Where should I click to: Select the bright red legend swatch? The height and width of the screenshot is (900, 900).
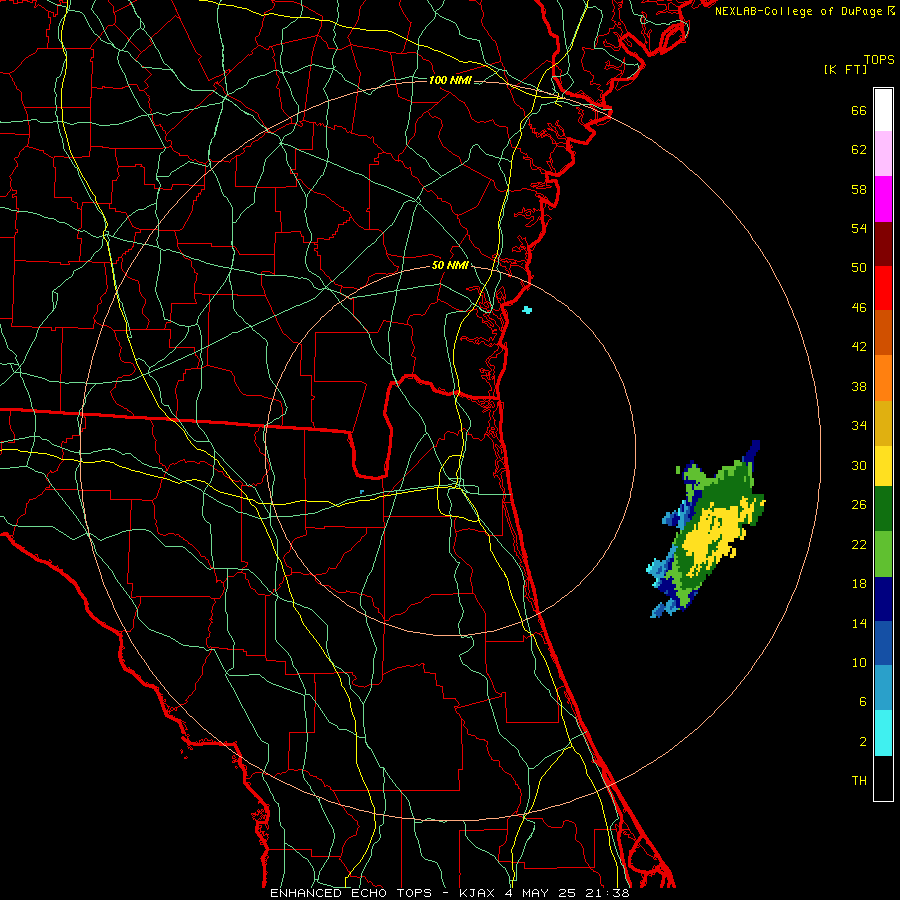click(883, 288)
